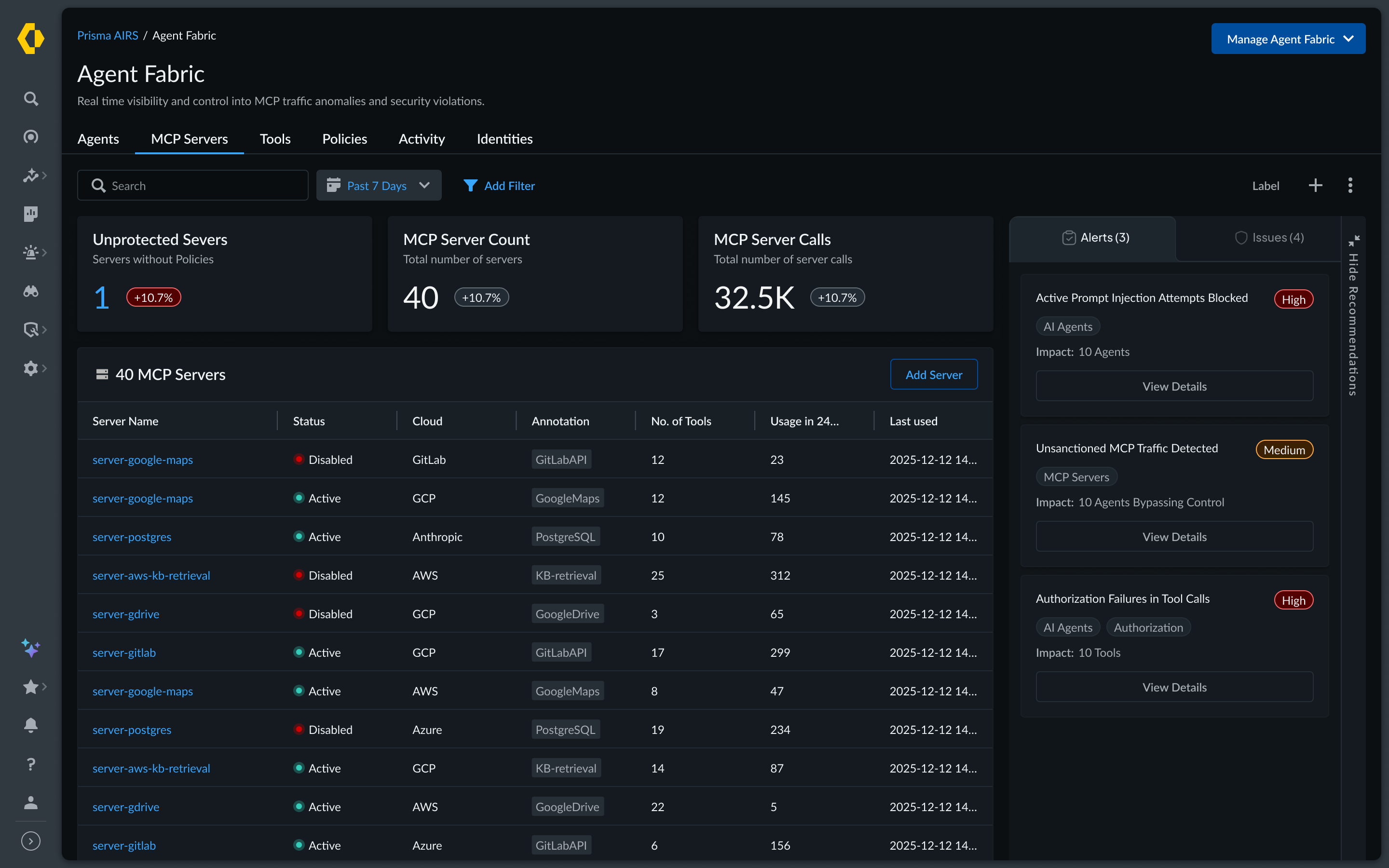Select the Alerts (3) tab
This screenshot has height=868, width=1389.
(x=1093, y=238)
